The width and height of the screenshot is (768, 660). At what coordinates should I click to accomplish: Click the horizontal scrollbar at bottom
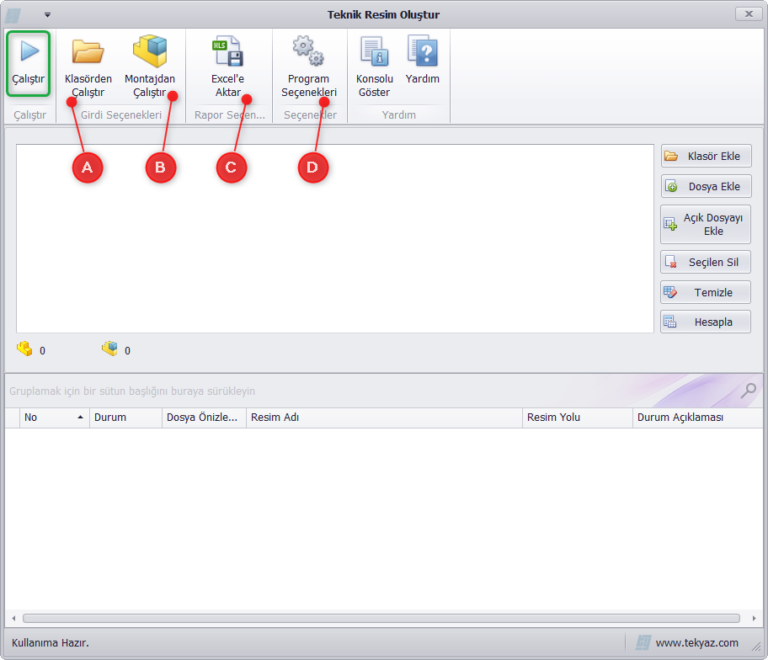[380, 618]
